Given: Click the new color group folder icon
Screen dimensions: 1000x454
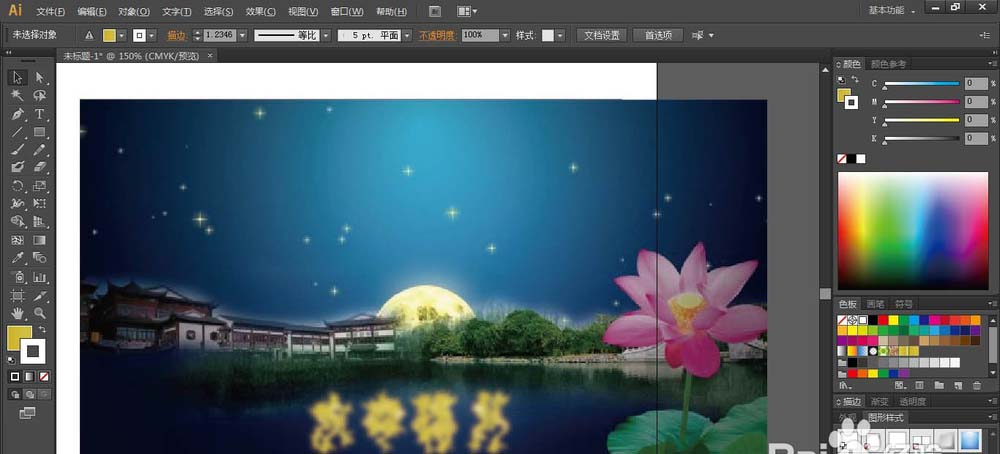Looking at the screenshot, I should (x=939, y=386).
